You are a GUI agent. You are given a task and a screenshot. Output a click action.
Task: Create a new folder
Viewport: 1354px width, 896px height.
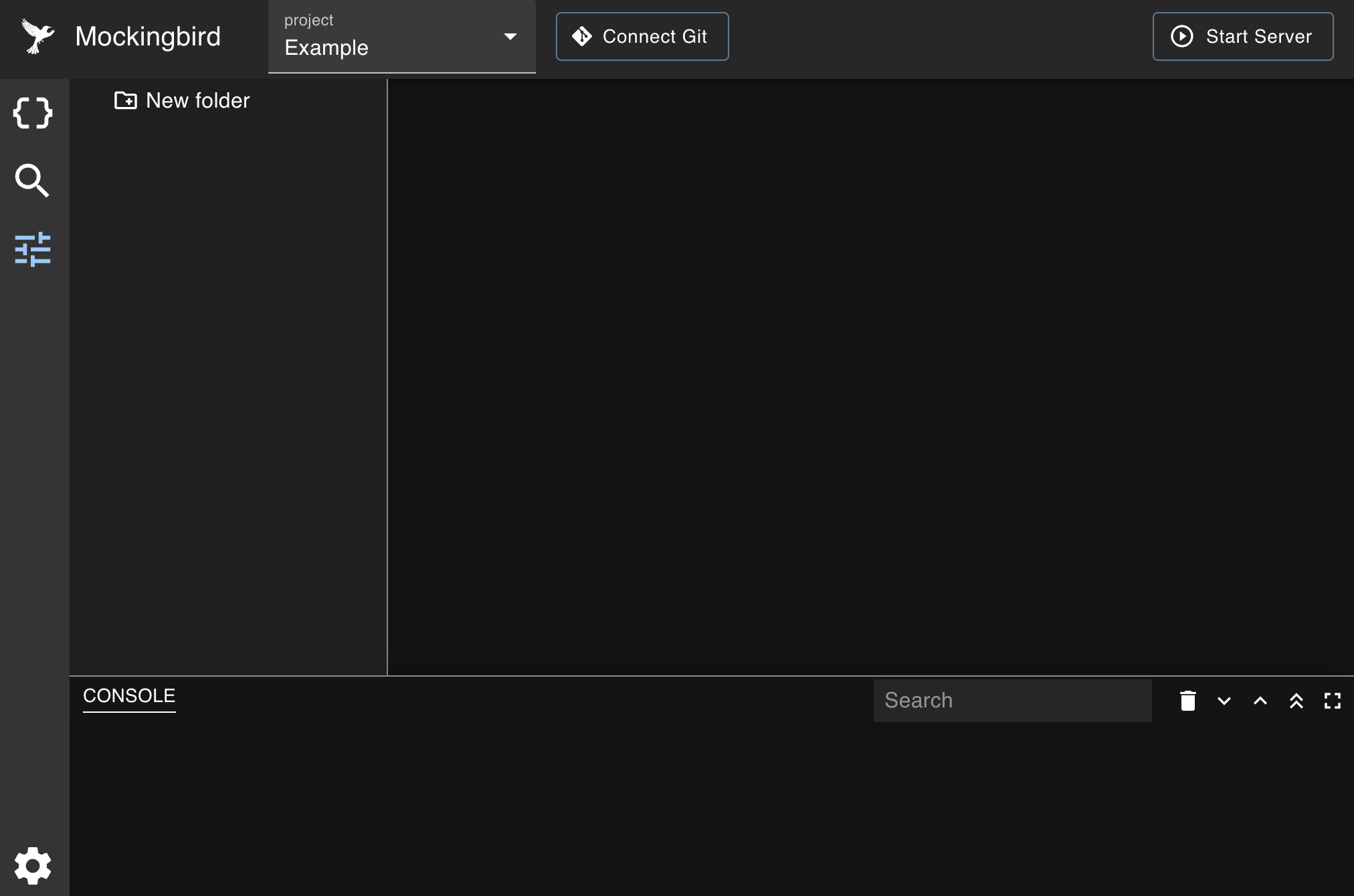pos(181,100)
